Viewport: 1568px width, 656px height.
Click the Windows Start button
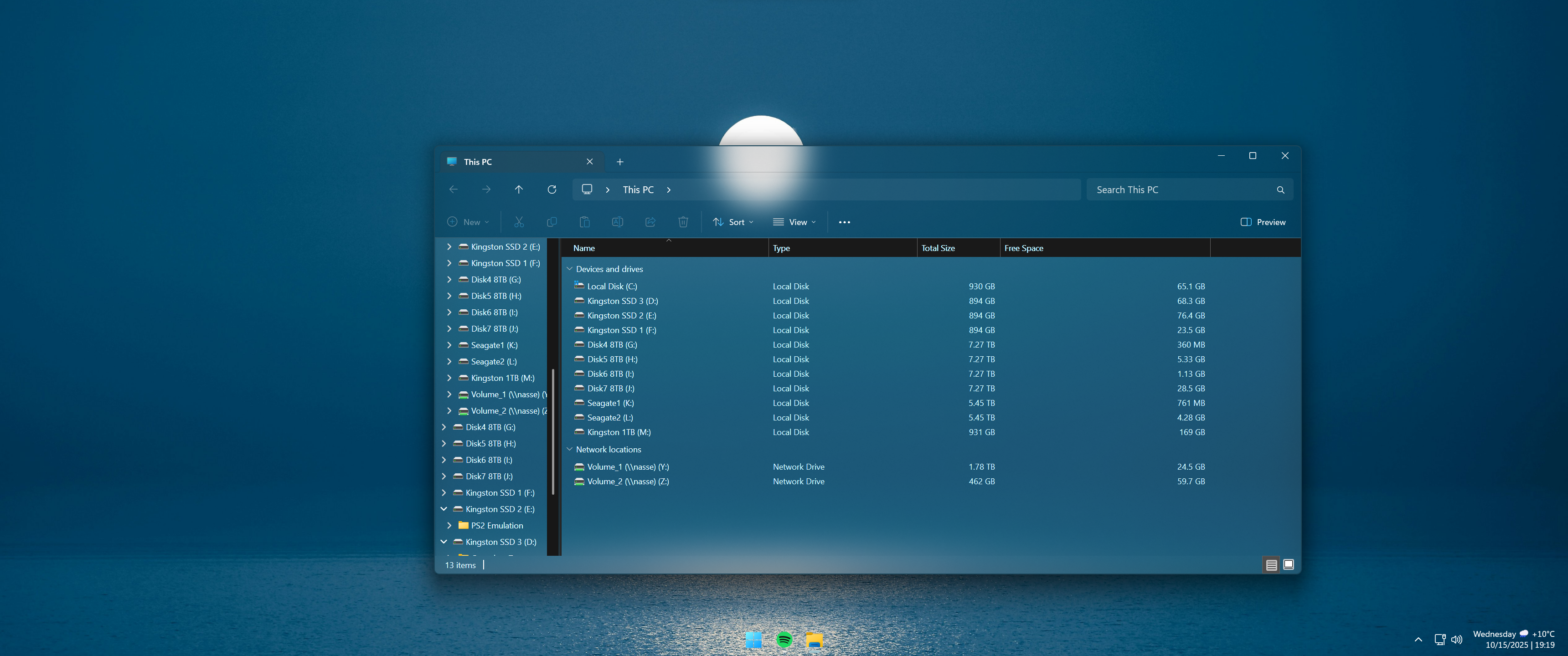[753, 640]
